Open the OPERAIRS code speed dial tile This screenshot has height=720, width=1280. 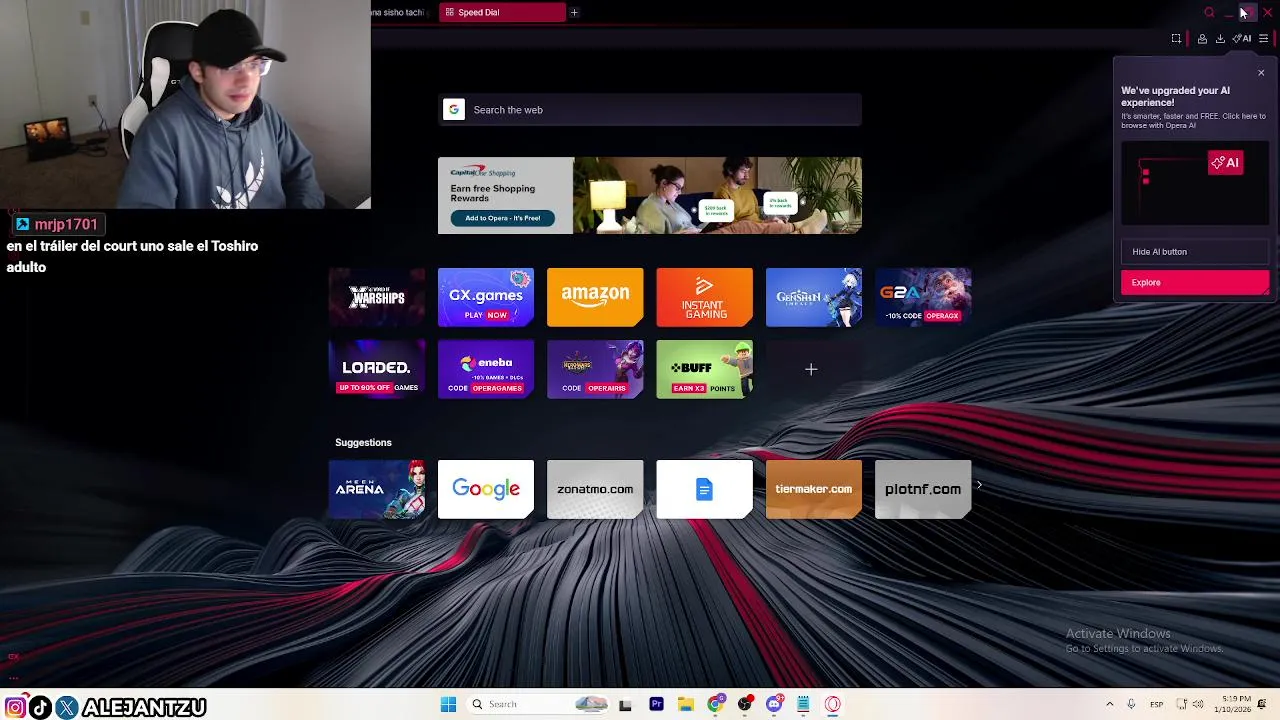click(595, 369)
